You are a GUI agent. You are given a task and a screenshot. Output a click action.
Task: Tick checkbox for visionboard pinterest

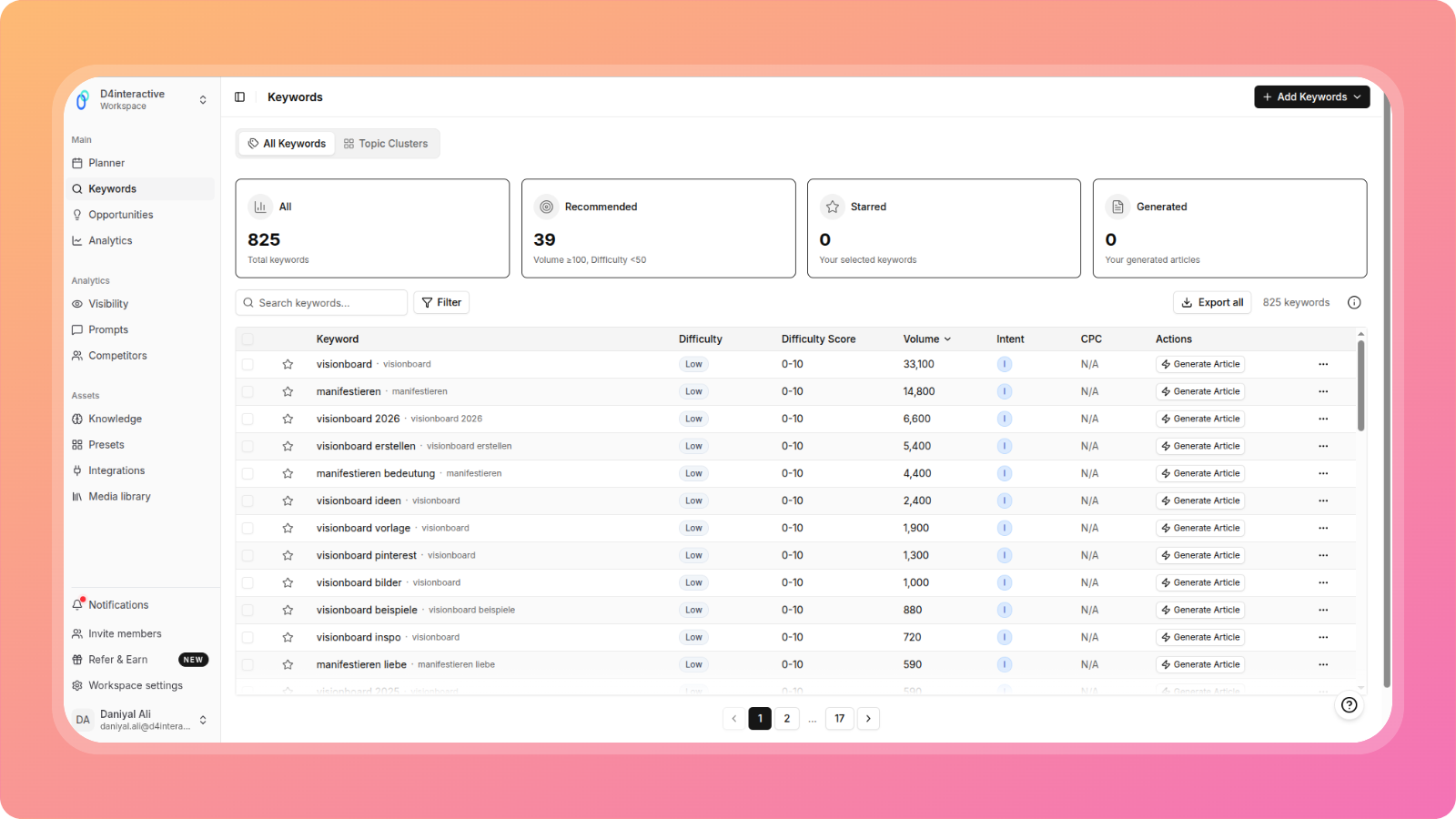(x=248, y=555)
